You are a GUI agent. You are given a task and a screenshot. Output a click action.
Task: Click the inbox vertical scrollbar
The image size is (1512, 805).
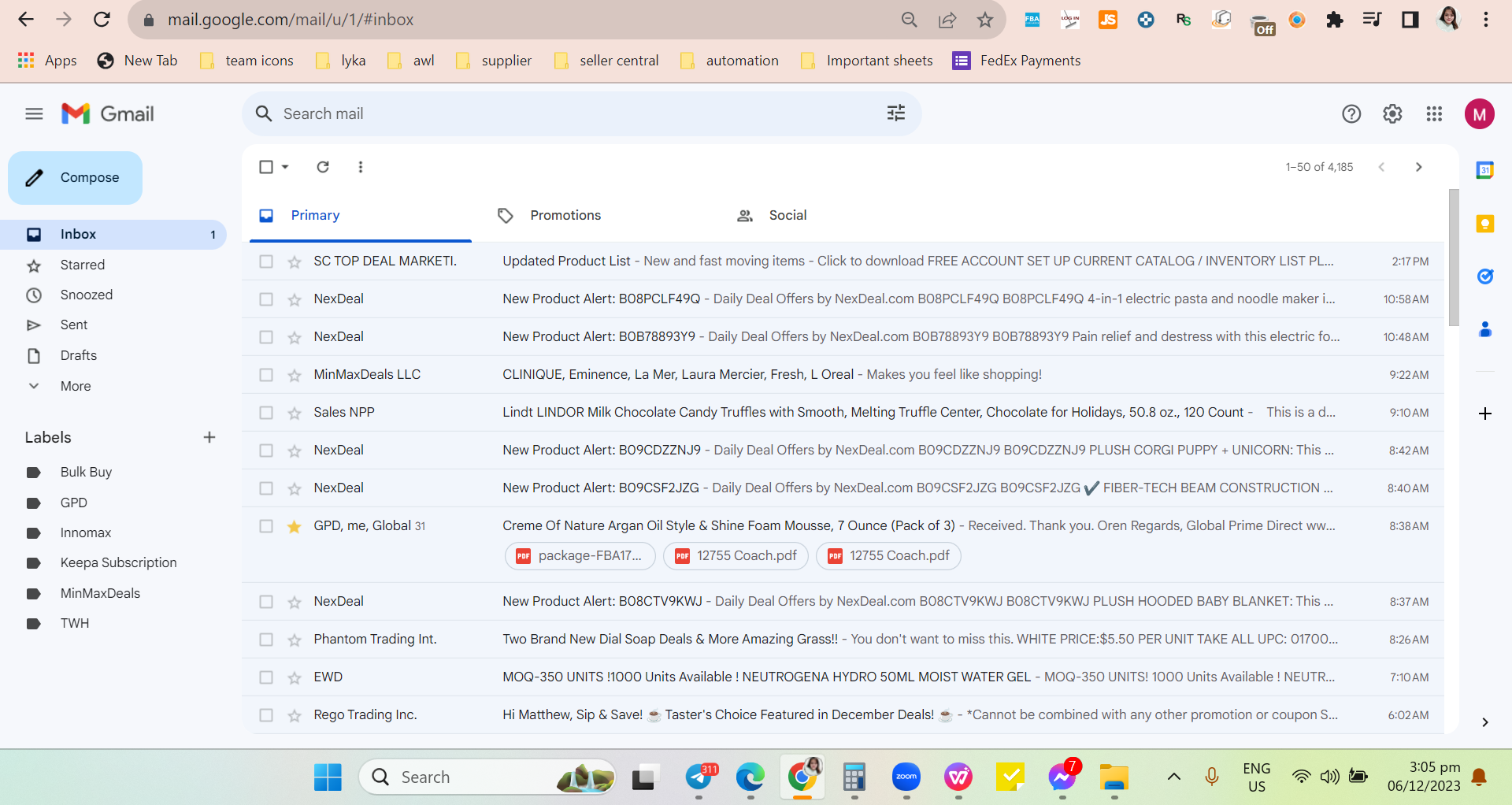tap(1454, 258)
